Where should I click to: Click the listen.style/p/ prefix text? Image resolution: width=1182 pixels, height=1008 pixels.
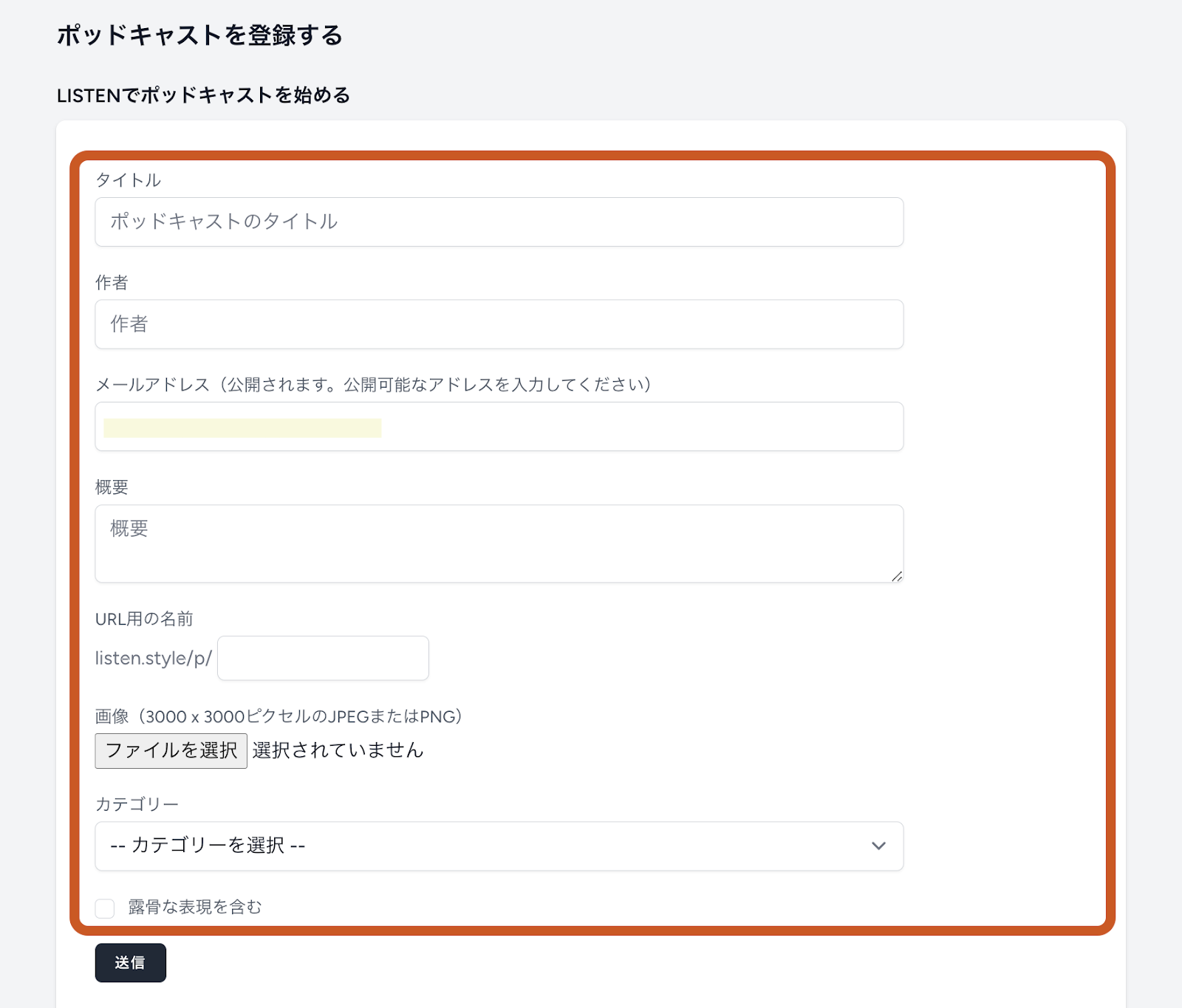coord(154,658)
